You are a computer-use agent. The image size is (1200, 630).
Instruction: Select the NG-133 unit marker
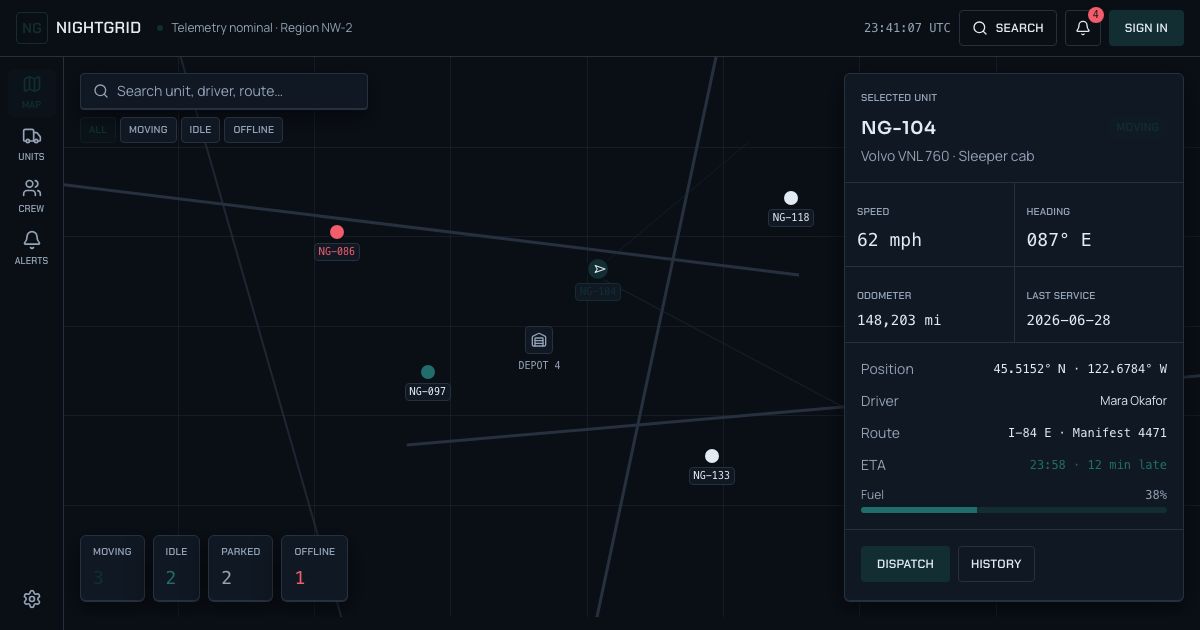[712, 456]
